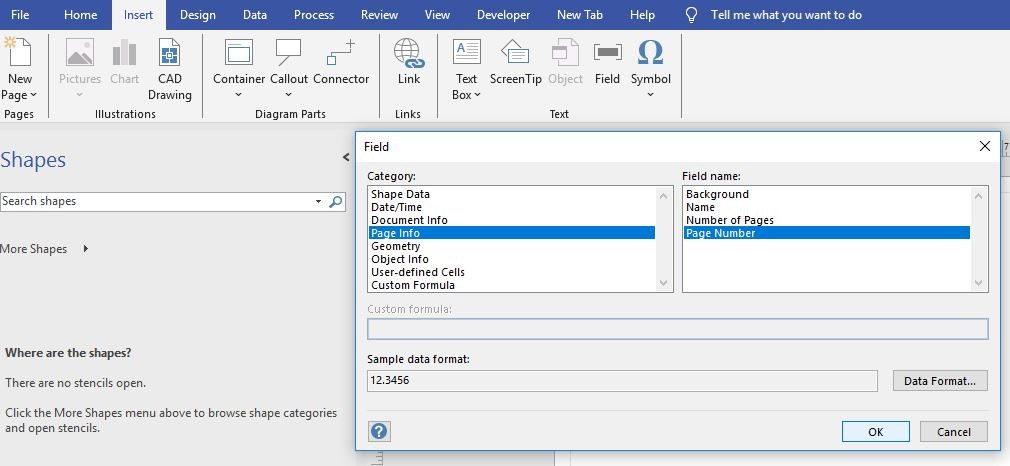The height and width of the screenshot is (466, 1010).
Task: Open the Help tab
Action: tap(642, 15)
